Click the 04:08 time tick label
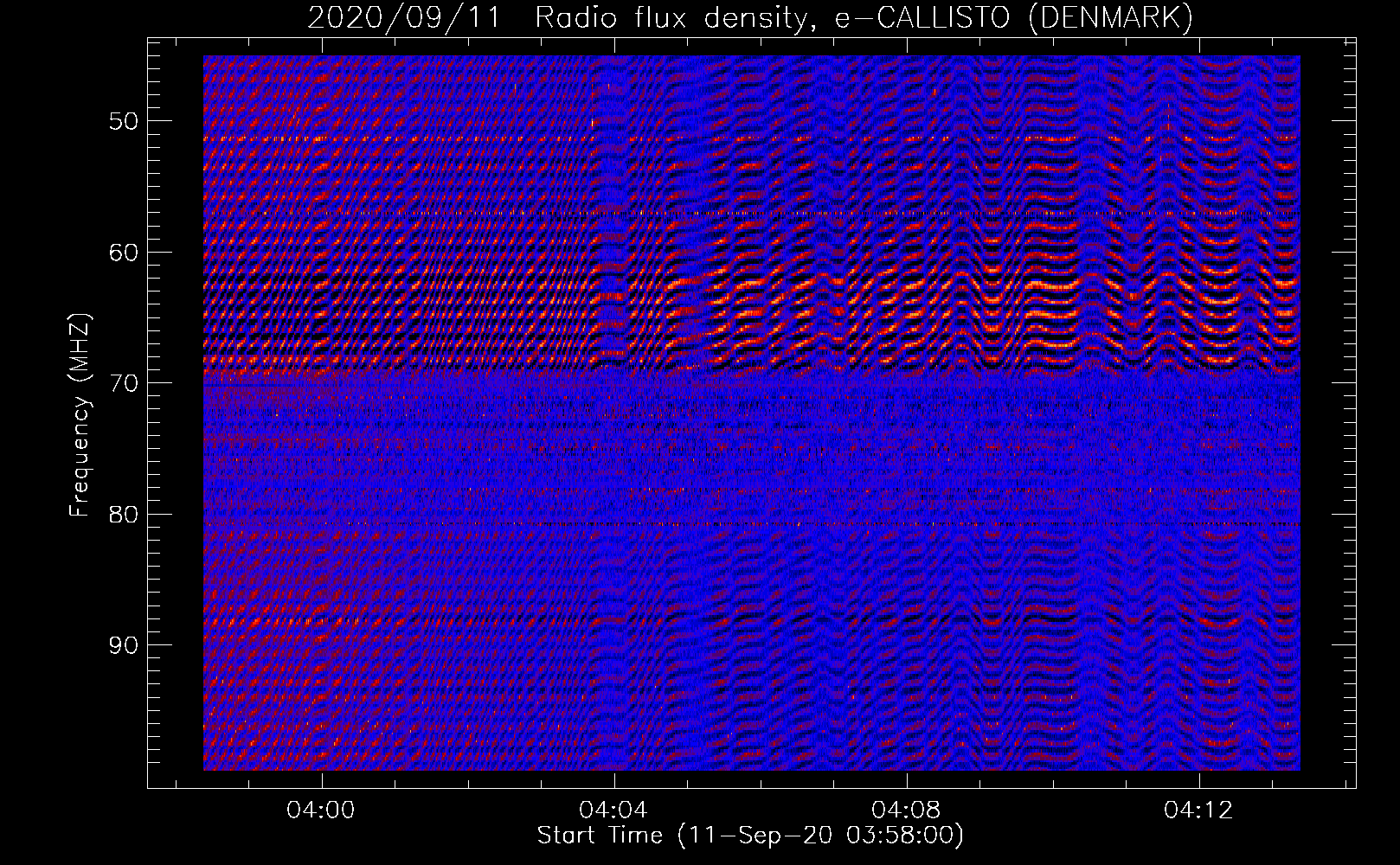Screen dimensions: 1400x865 tap(906, 811)
